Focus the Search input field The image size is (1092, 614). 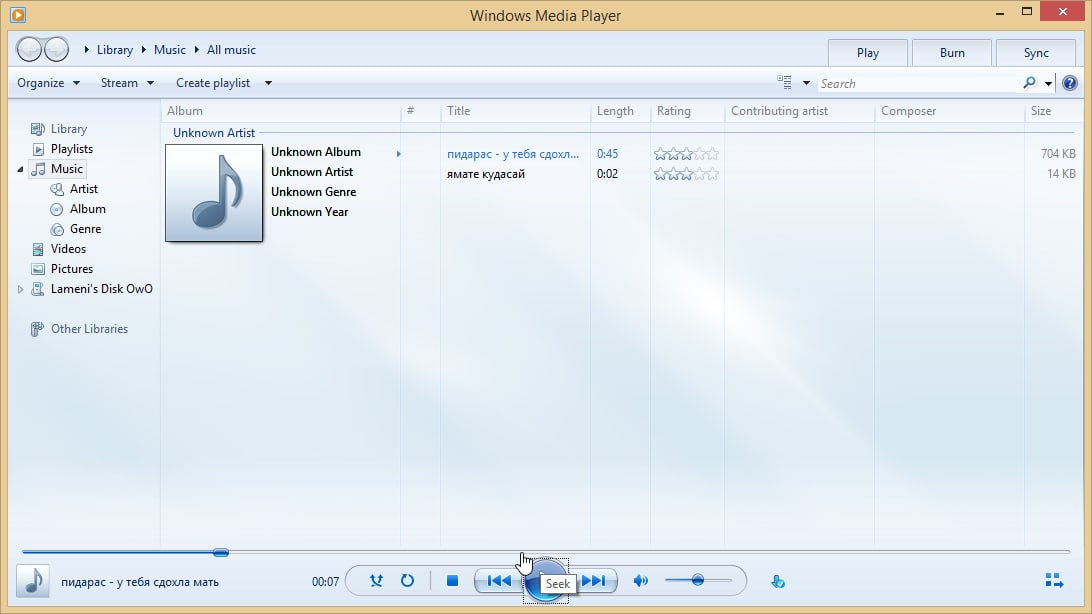pos(918,84)
